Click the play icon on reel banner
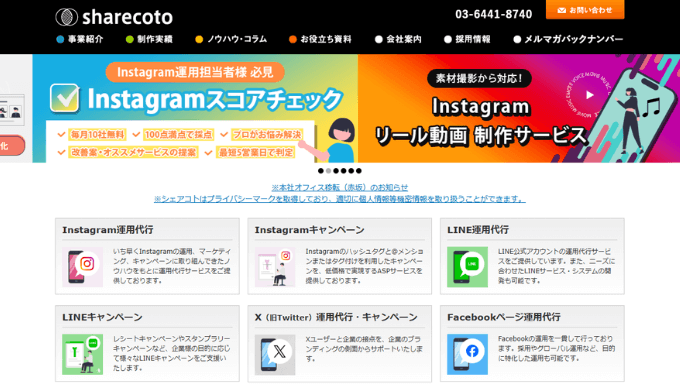 [x=589, y=95]
